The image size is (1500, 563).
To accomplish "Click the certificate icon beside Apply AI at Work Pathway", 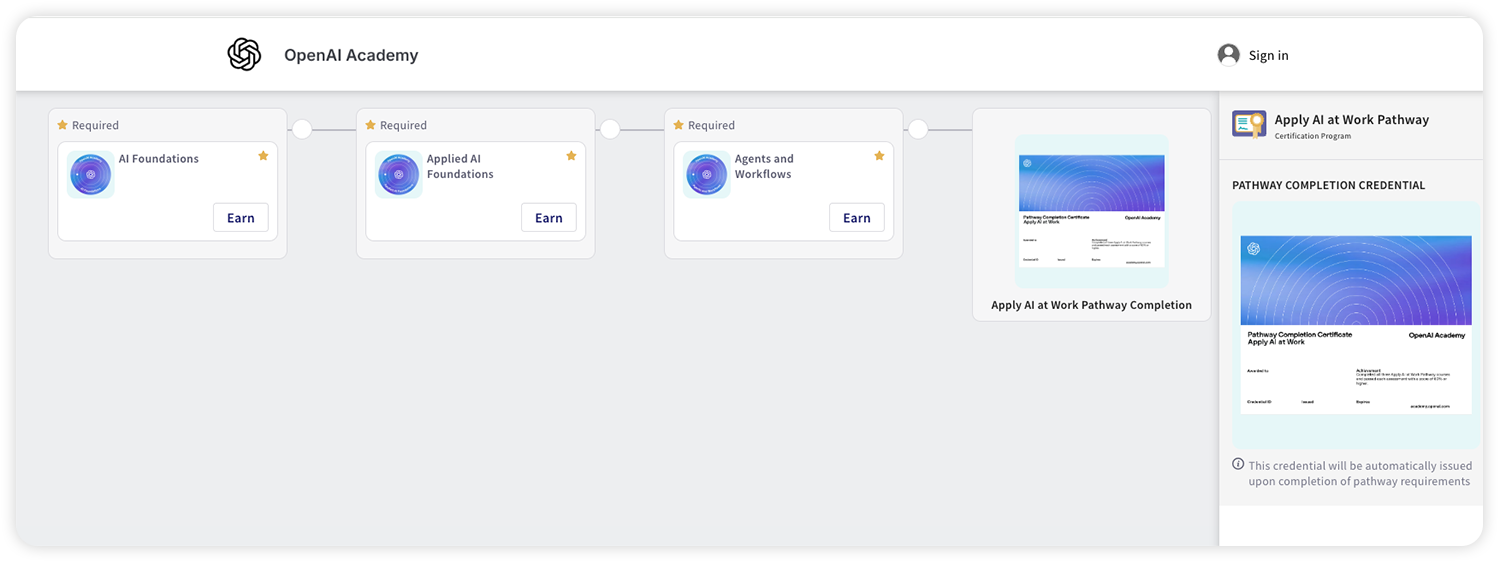I will coord(1249,124).
